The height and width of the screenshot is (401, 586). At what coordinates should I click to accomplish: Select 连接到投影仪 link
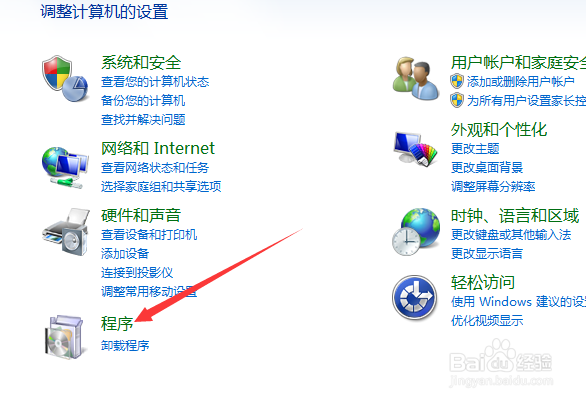pos(137,272)
